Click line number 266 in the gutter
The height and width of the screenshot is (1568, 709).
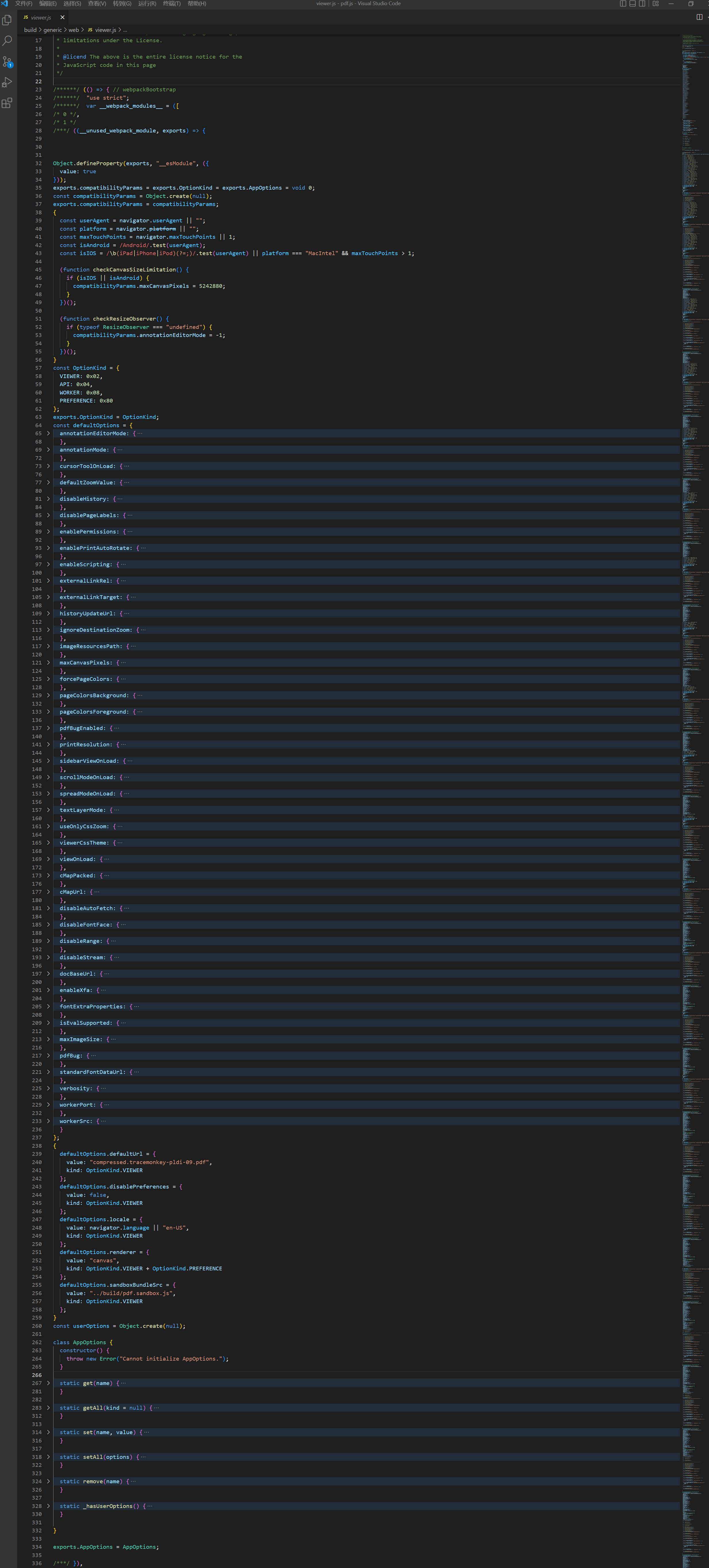coord(37,1375)
